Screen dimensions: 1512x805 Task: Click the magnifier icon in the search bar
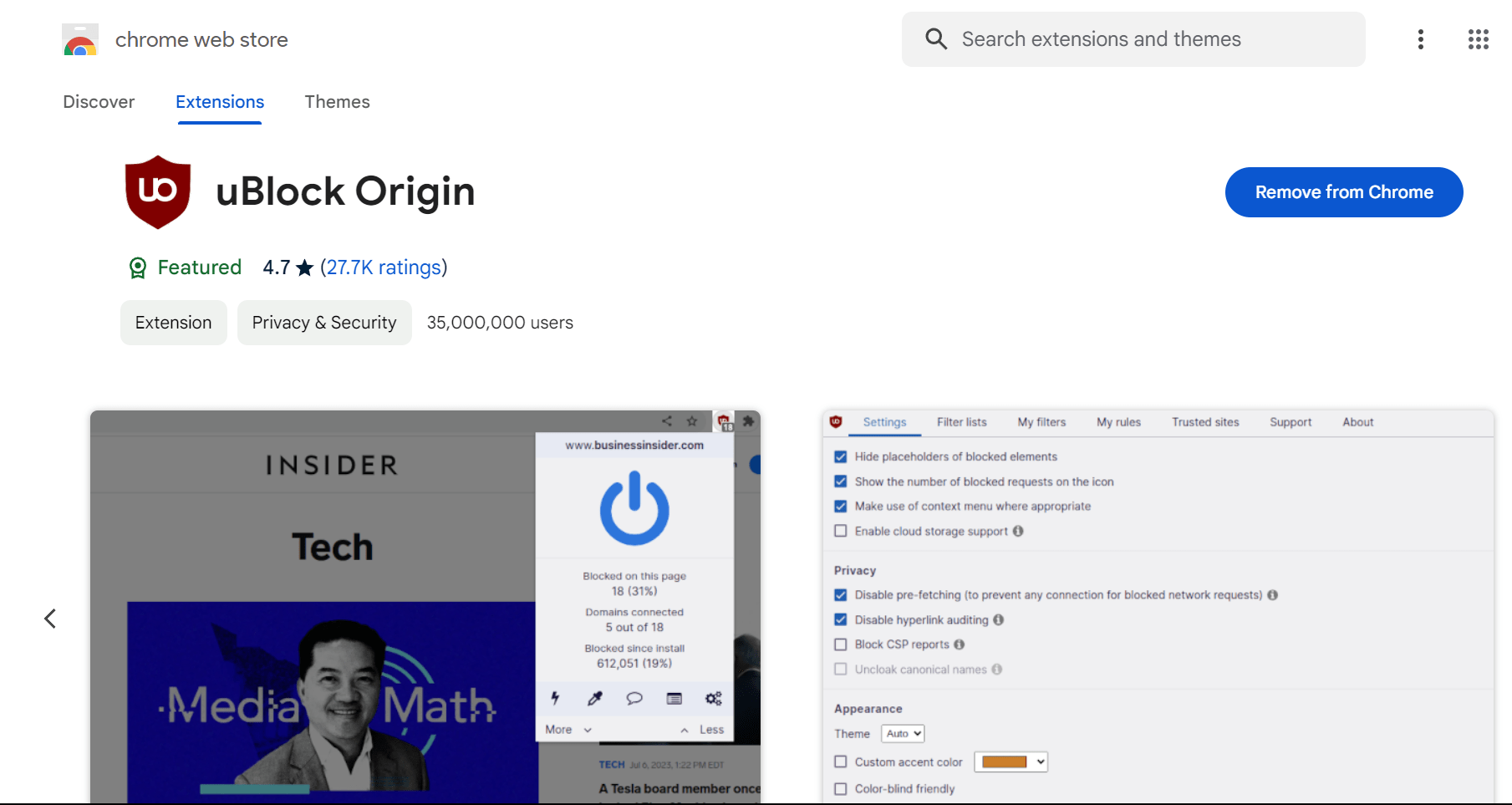pos(936,39)
